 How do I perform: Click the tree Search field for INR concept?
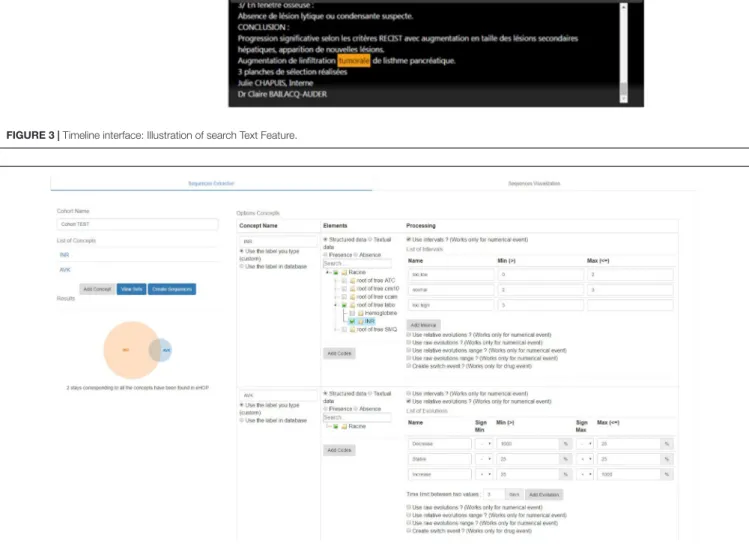click(x=357, y=263)
